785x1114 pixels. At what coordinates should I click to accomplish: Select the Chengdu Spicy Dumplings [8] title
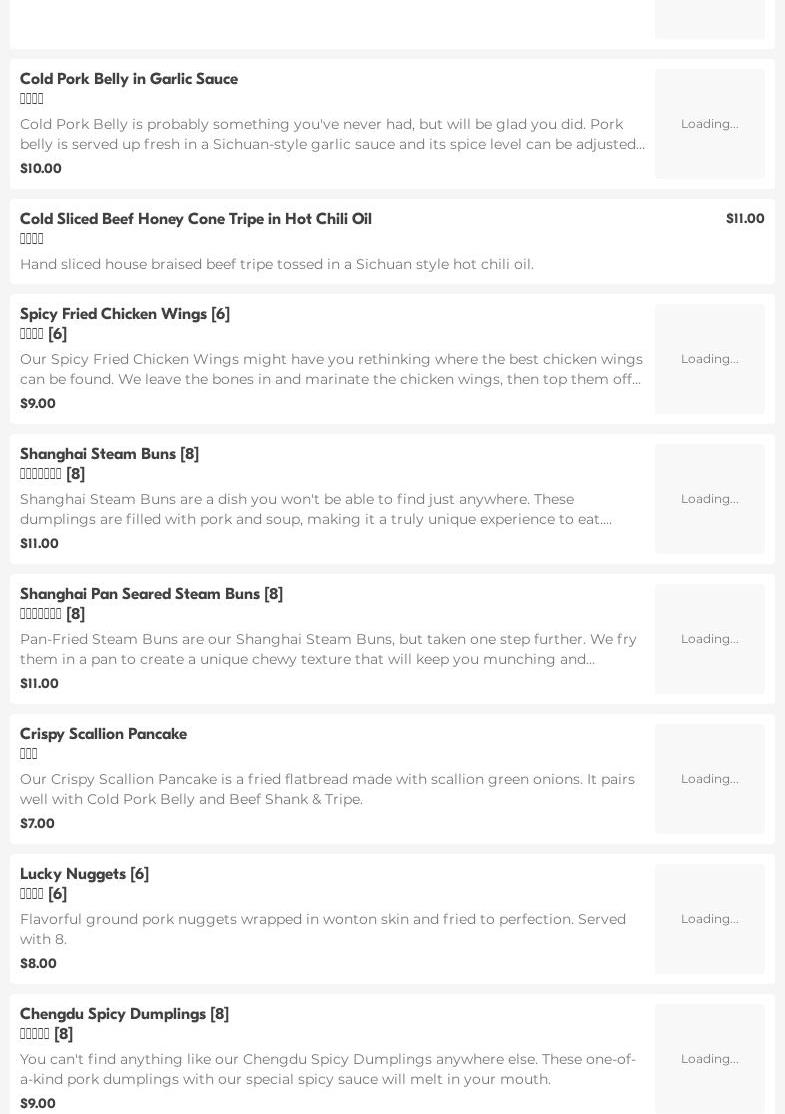(x=124, y=1014)
